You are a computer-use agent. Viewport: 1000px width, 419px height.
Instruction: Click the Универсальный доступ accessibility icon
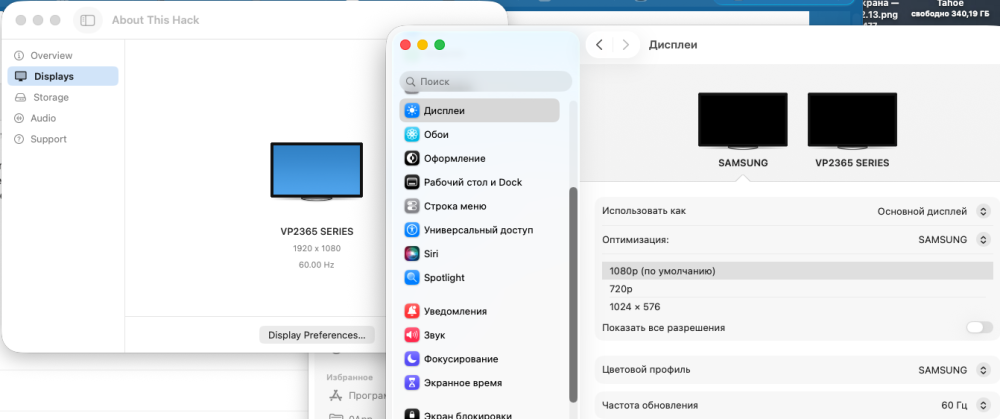412,230
